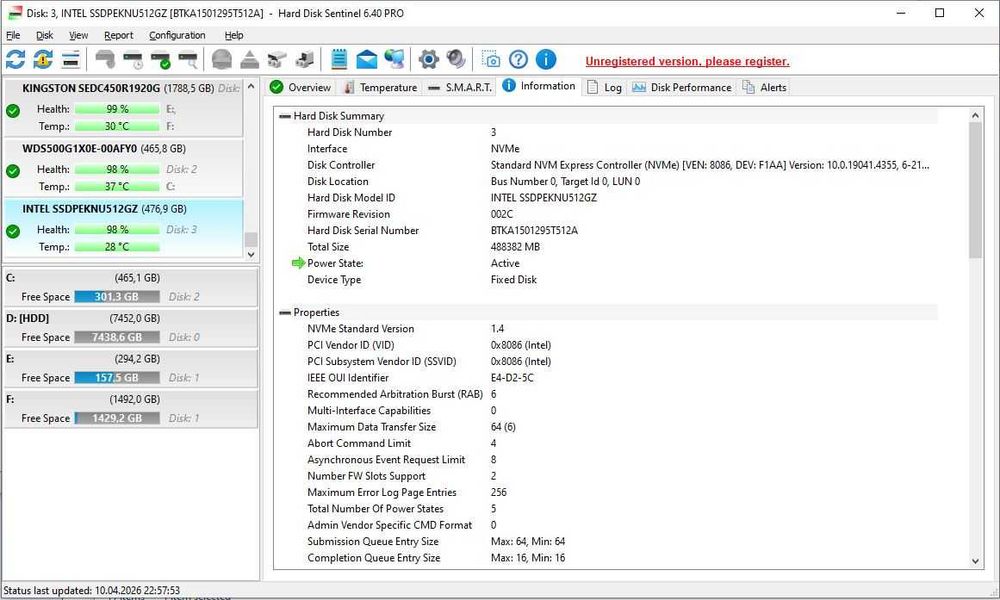Open the Disk menu
The height and width of the screenshot is (600, 1000).
[45, 35]
